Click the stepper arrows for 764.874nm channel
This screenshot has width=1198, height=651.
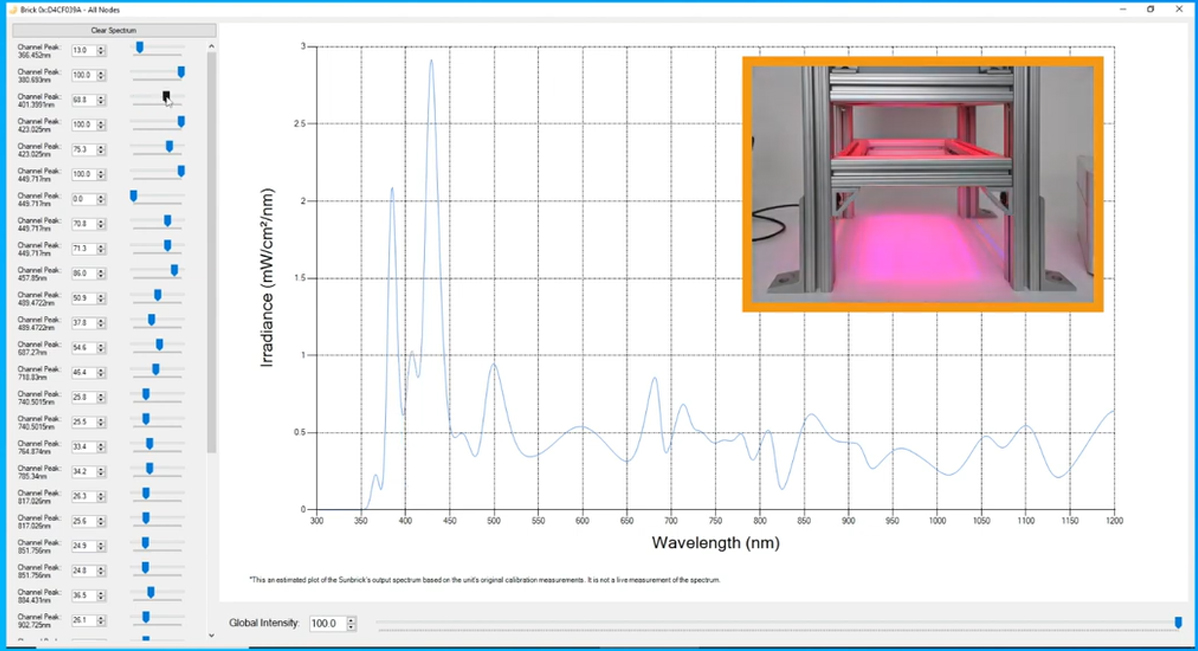tap(101, 447)
